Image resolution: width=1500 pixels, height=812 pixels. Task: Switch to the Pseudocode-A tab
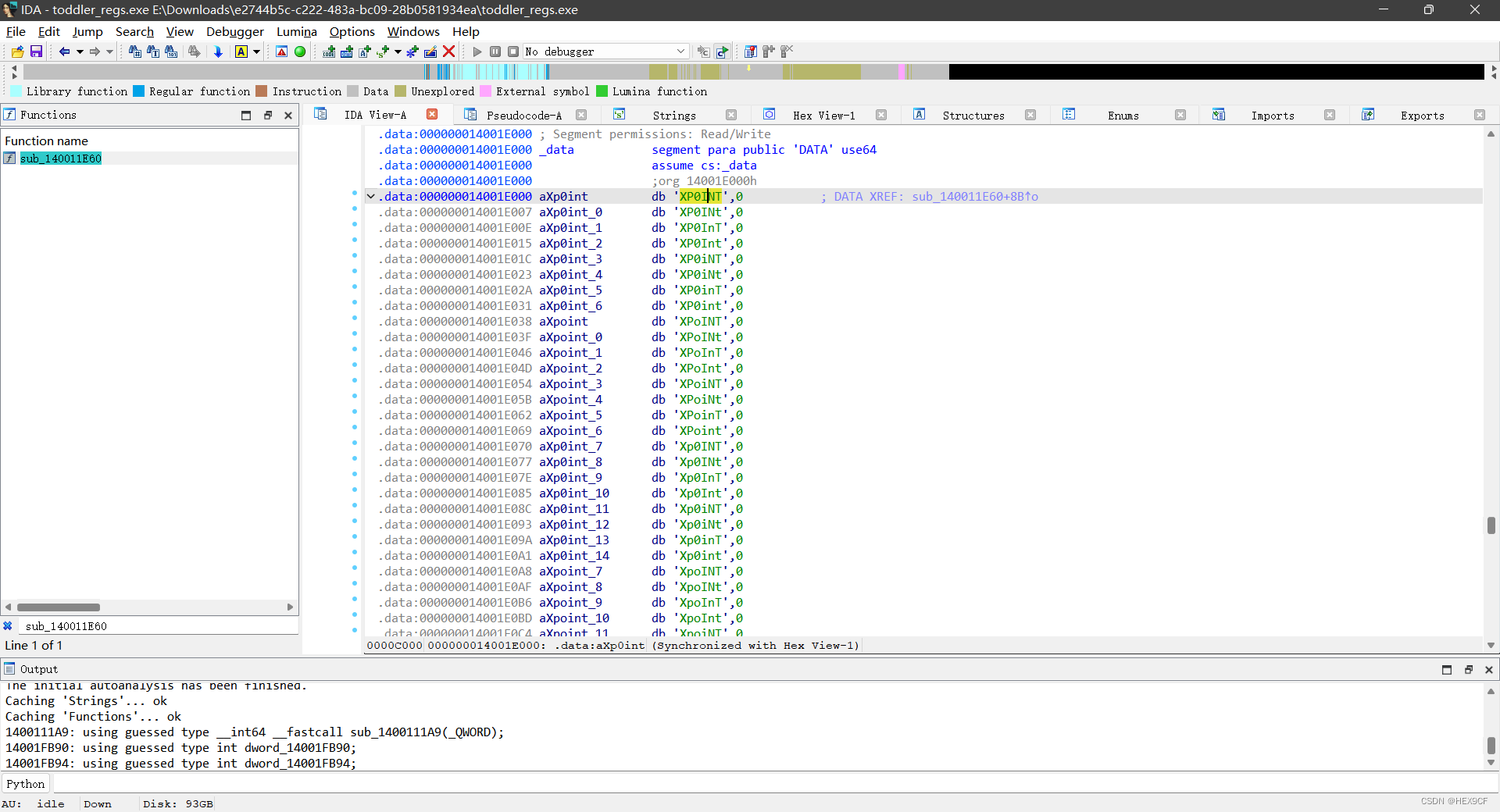coord(523,115)
